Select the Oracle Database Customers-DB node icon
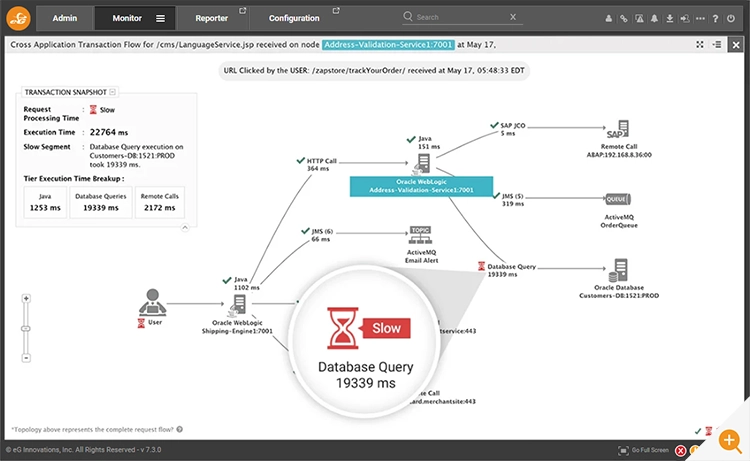Viewport: 750px width, 461px height. click(x=618, y=271)
